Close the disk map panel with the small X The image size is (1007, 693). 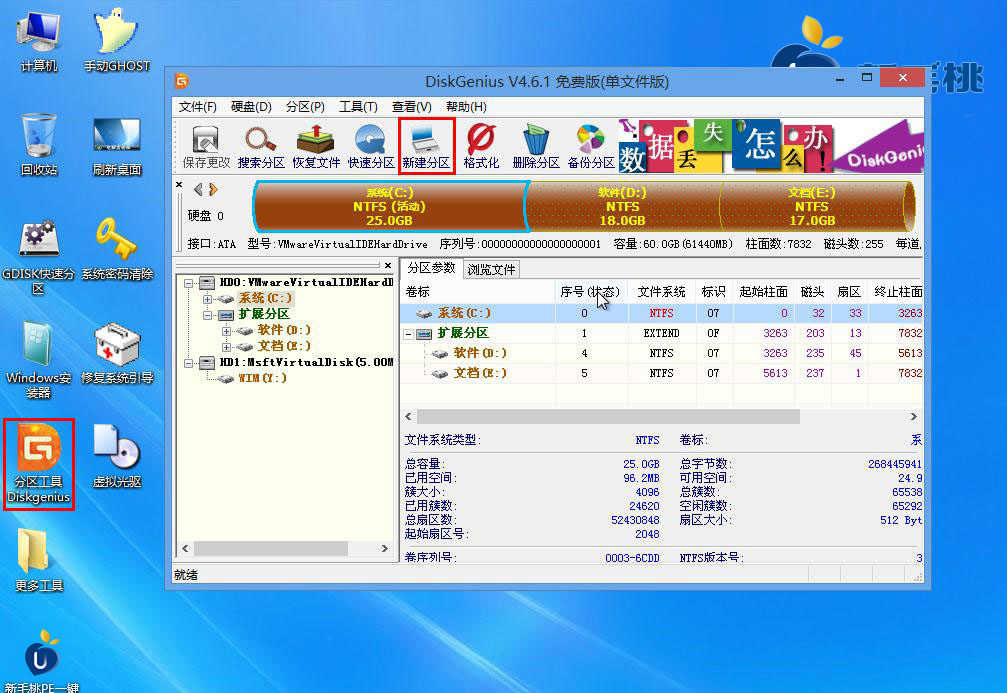(179, 185)
